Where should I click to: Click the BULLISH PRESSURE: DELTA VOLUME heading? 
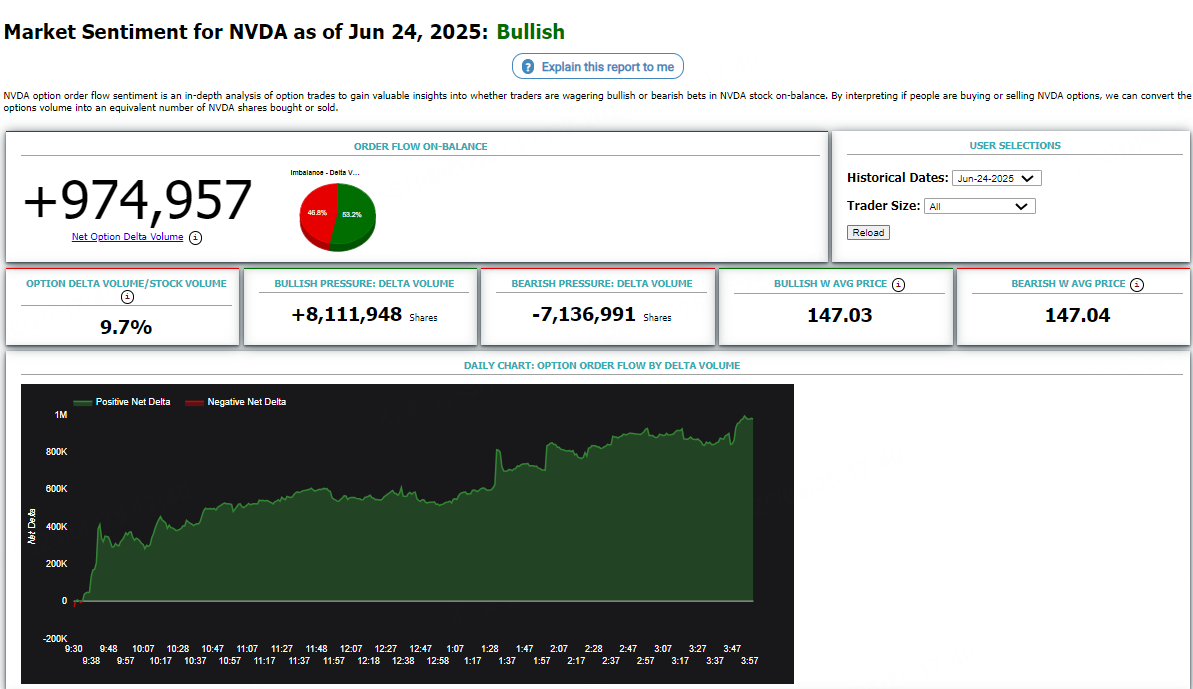click(364, 284)
